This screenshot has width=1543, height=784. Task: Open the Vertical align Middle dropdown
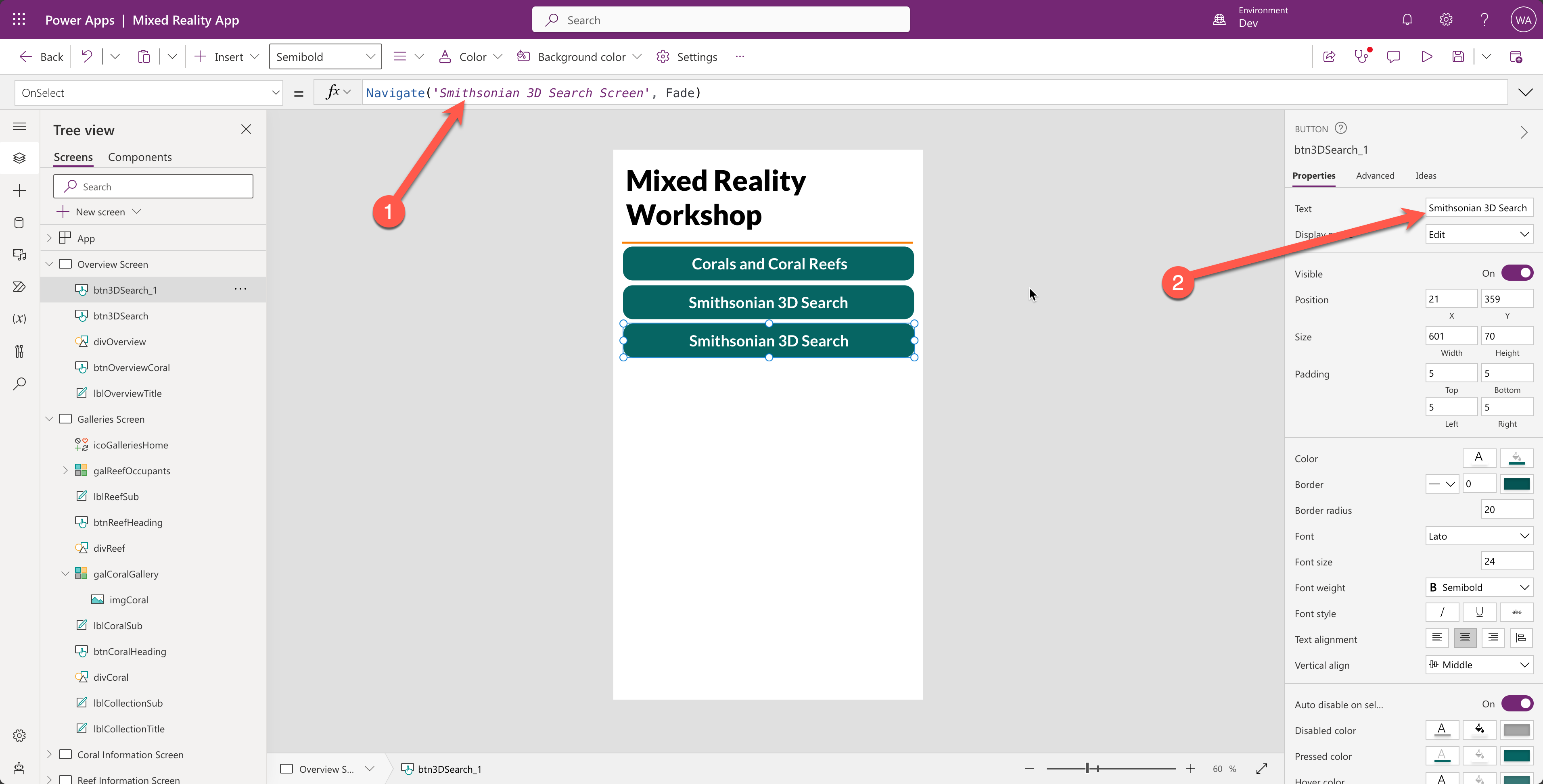[x=1479, y=664]
